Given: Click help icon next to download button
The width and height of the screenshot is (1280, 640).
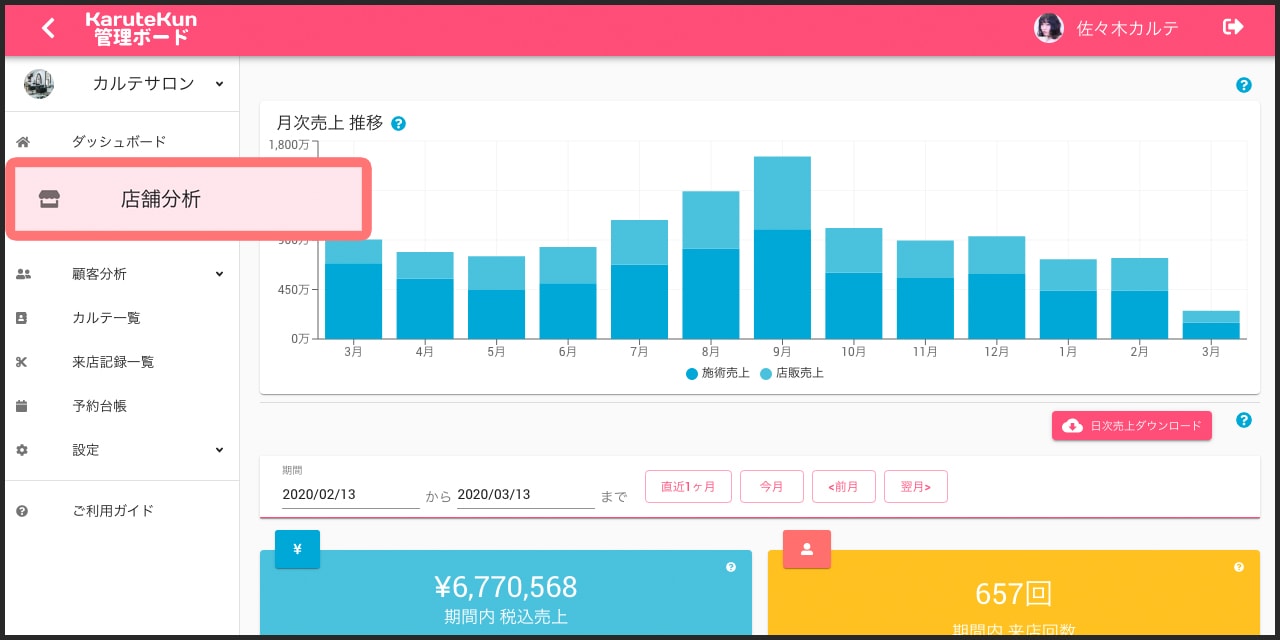Looking at the screenshot, I should 1244,420.
